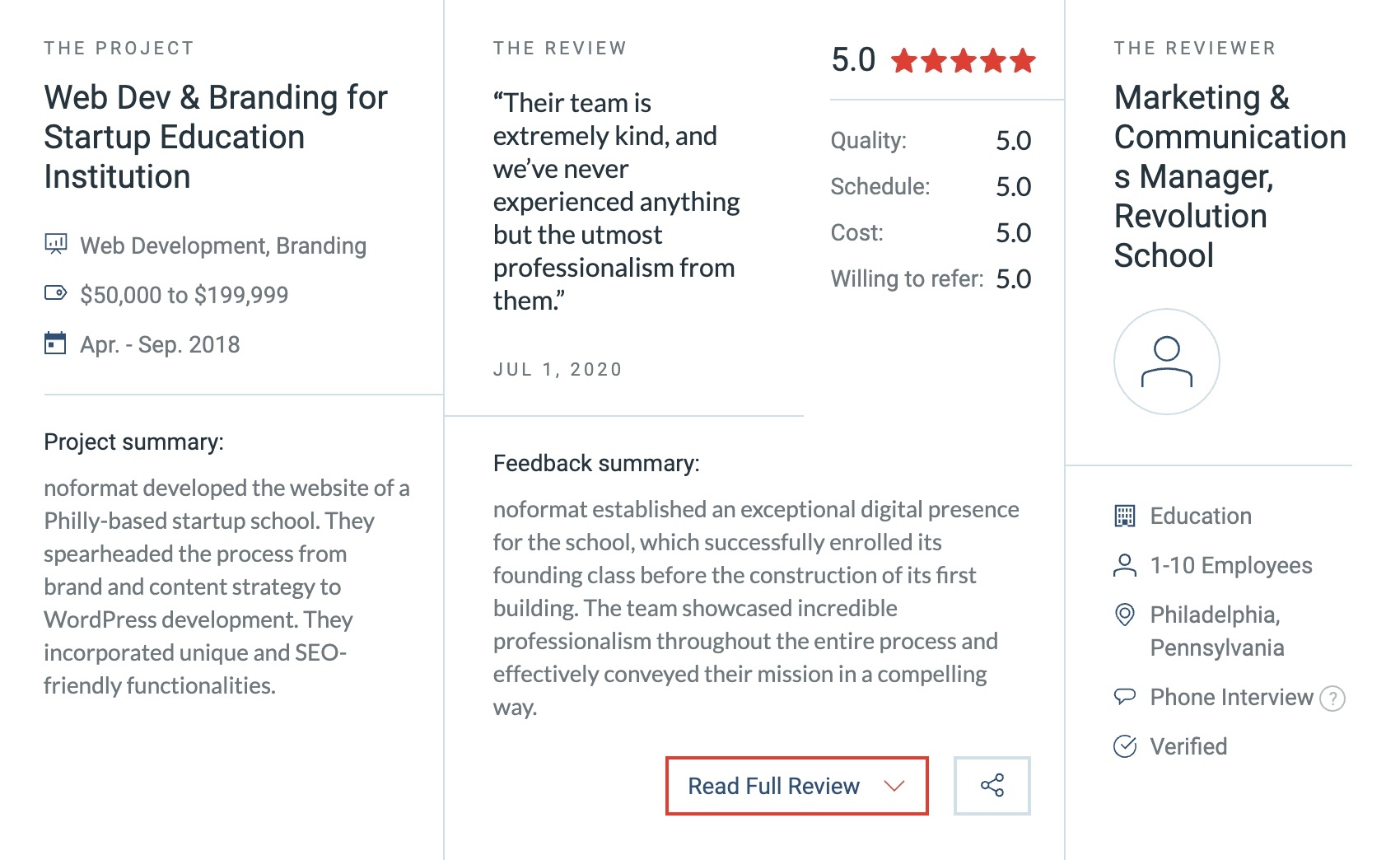Click the speech bubble interview icon
1400x860 pixels.
coord(1124,697)
